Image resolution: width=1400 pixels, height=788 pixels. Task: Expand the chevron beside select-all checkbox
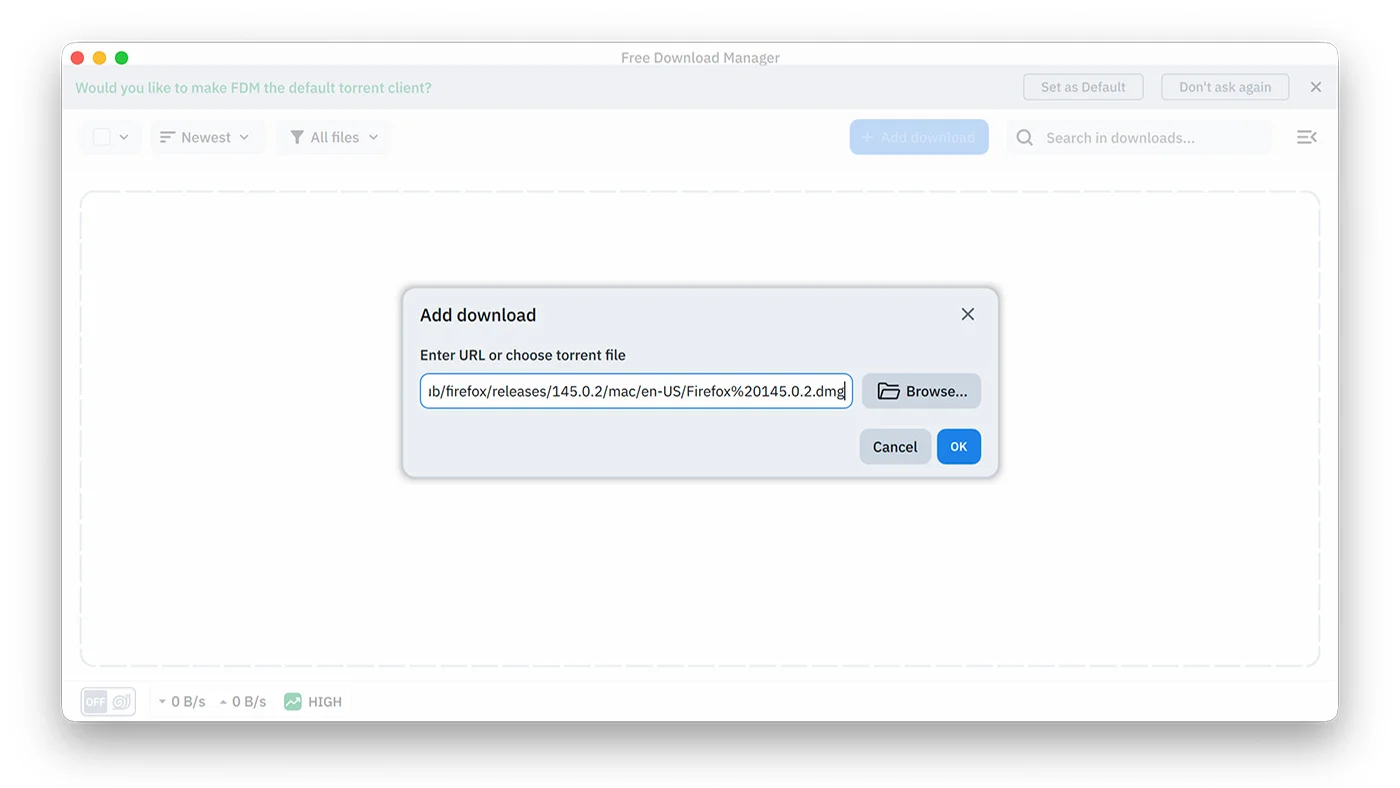[124, 137]
